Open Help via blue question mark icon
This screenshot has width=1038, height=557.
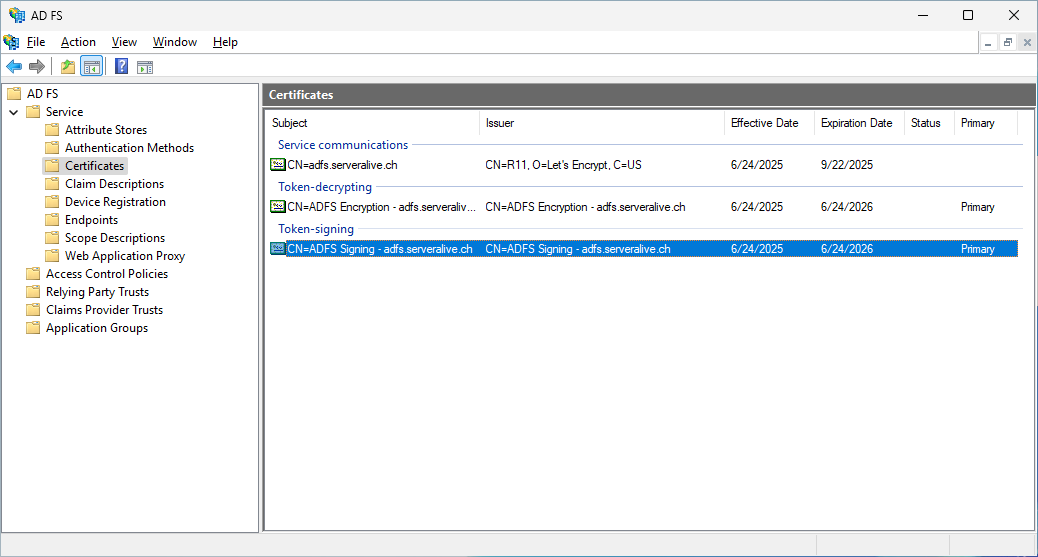tap(121, 66)
